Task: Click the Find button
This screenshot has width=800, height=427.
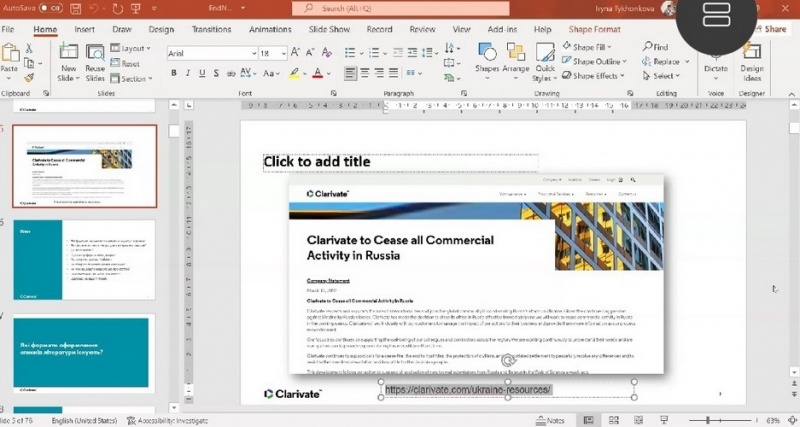Action: 655,47
